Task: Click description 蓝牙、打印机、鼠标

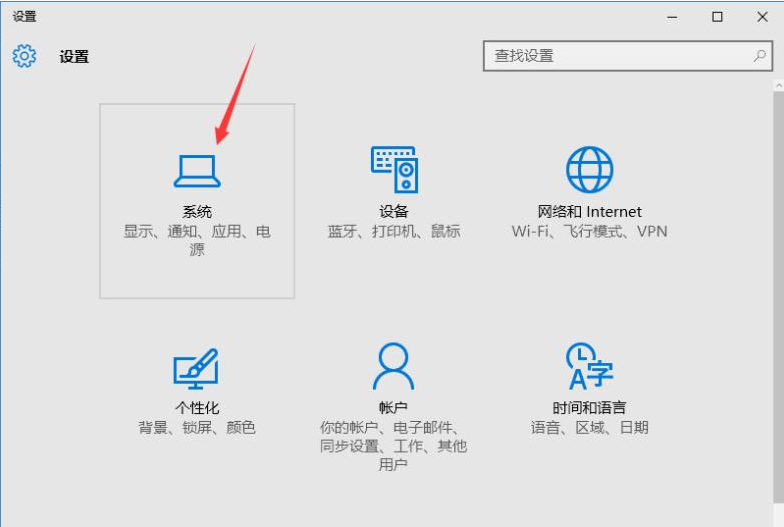Action: (x=394, y=231)
